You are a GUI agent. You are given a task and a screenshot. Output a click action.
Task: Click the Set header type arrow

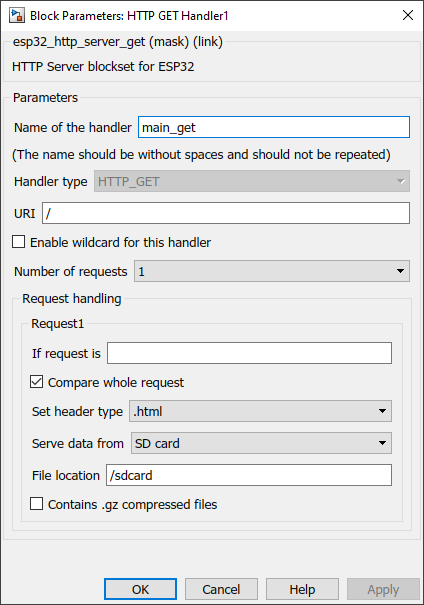382,411
